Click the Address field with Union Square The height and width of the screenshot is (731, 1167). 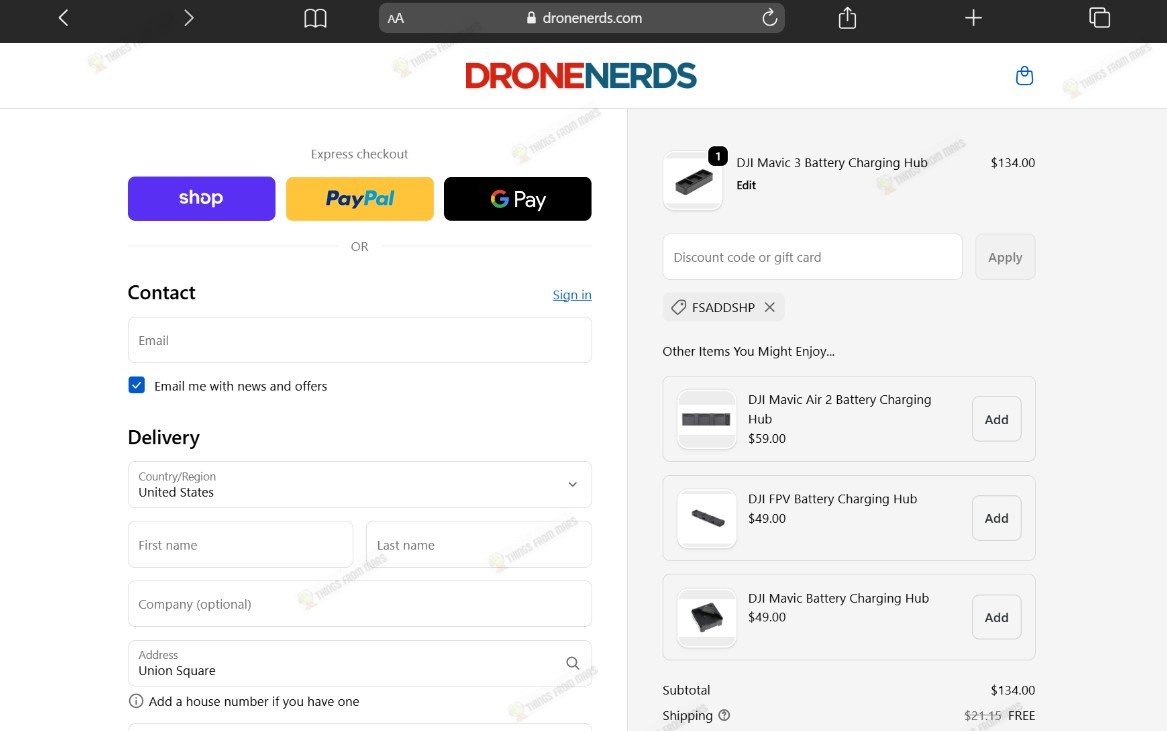[x=359, y=663]
